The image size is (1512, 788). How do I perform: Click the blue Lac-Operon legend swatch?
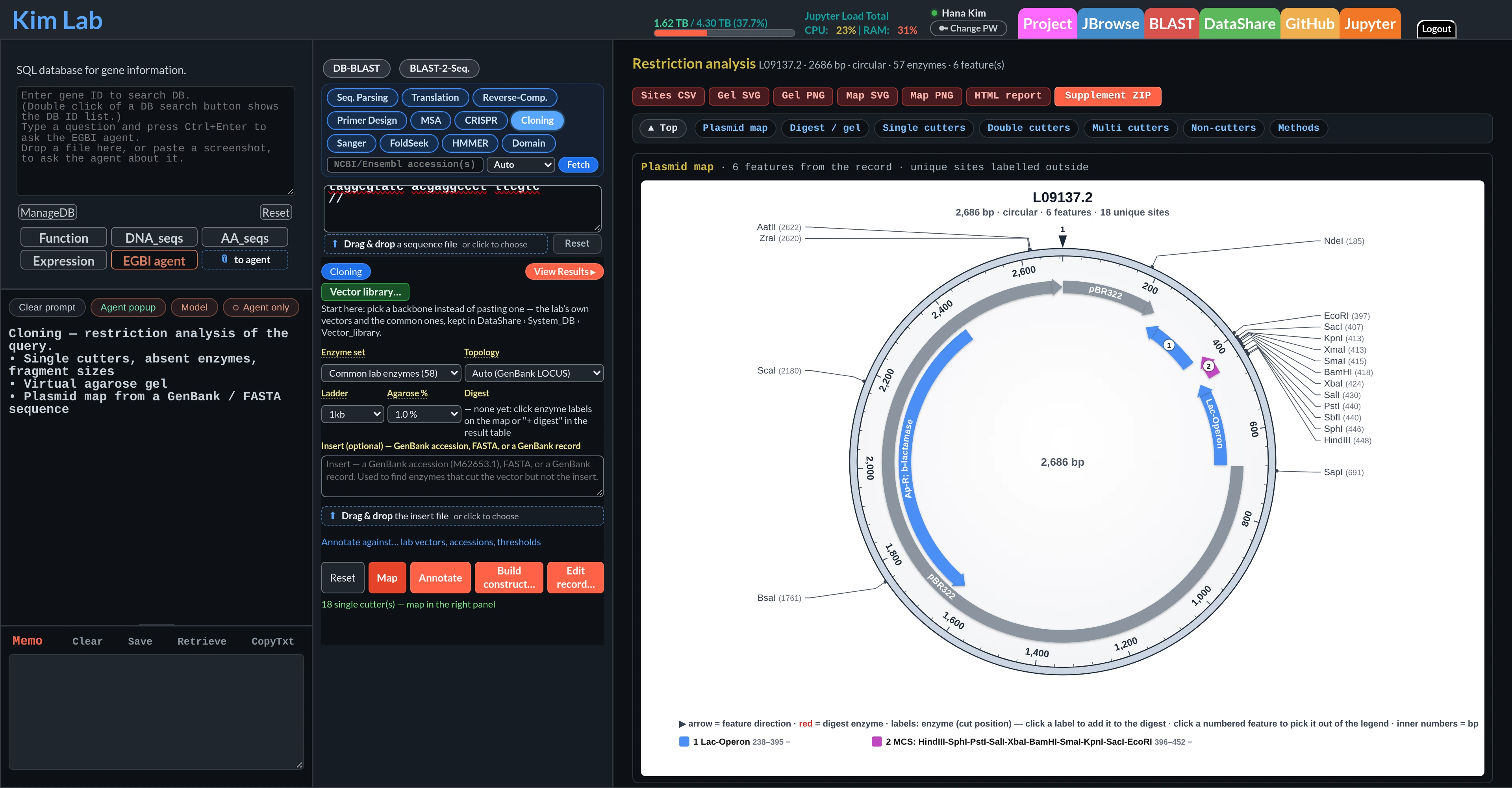(x=684, y=742)
